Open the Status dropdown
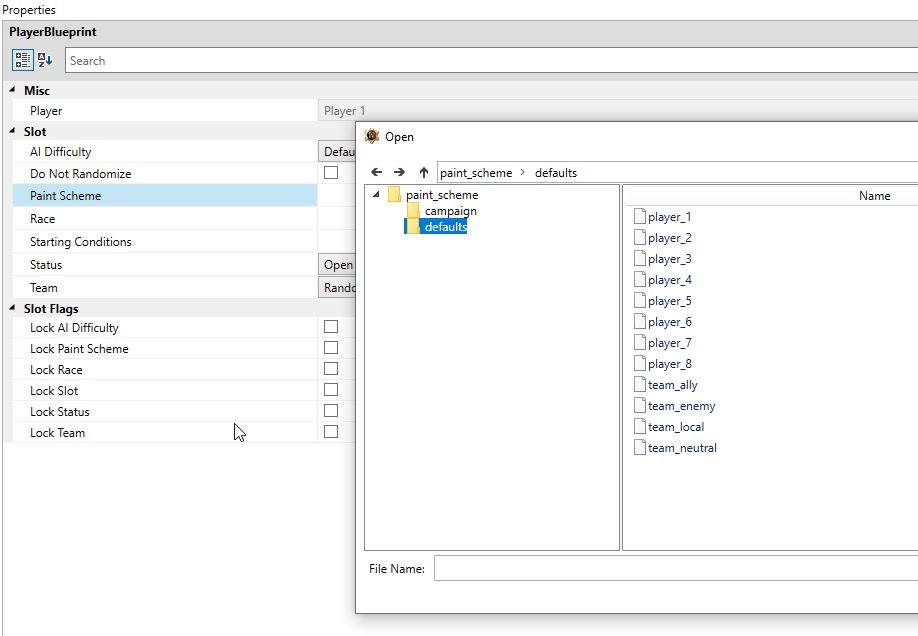The width and height of the screenshot is (918, 636). pos(337,265)
